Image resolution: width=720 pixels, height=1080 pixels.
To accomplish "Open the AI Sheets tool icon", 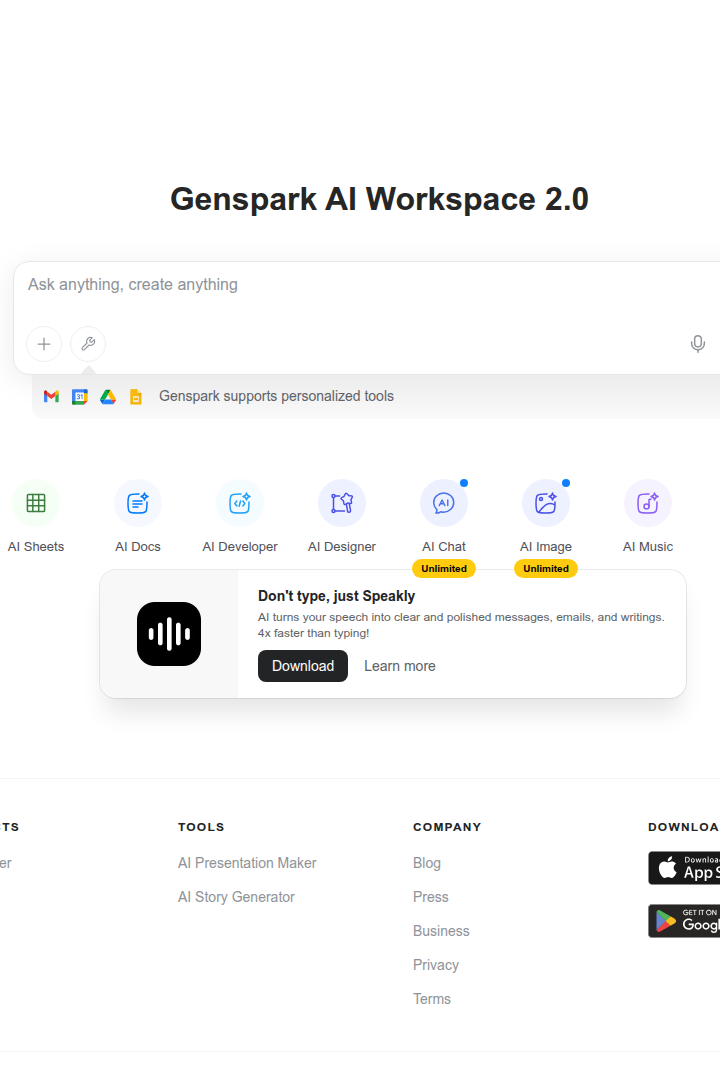I will tap(36, 503).
